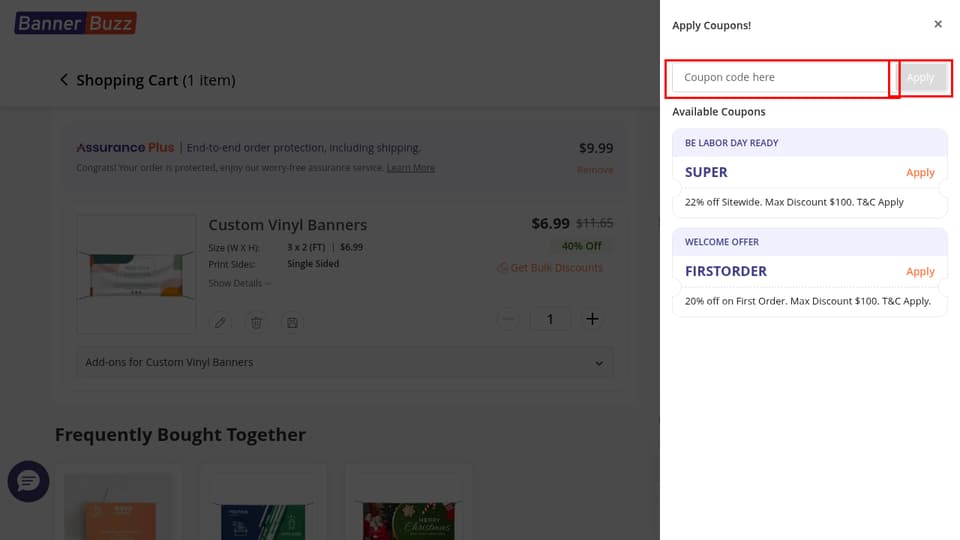Screen dimensions: 960x540
Task: Decrease quantity with minus button
Action: (x=508, y=318)
